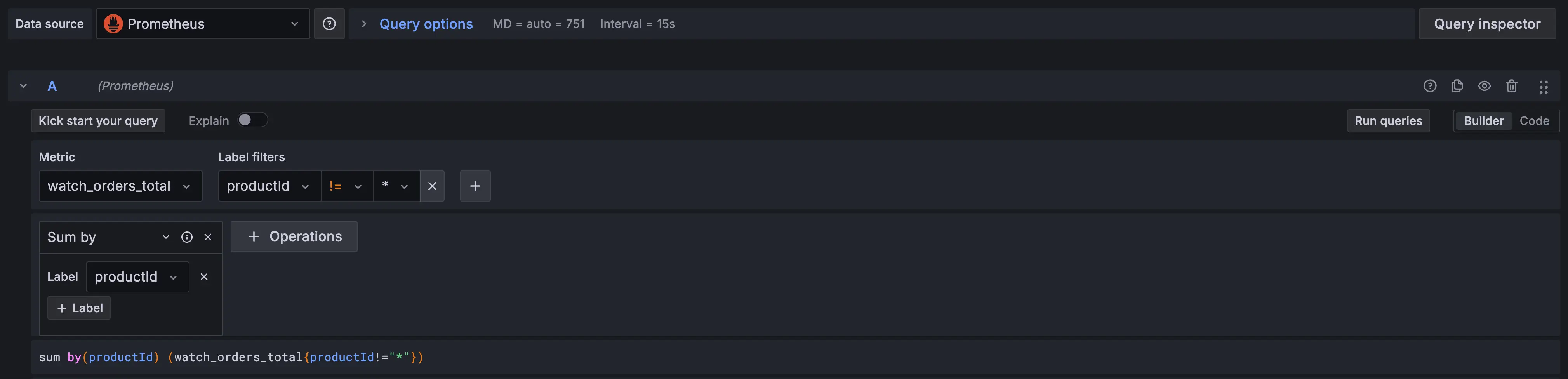Toggle the Explain switch
The width and height of the screenshot is (1568, 379).
click(x=252, y=120)
